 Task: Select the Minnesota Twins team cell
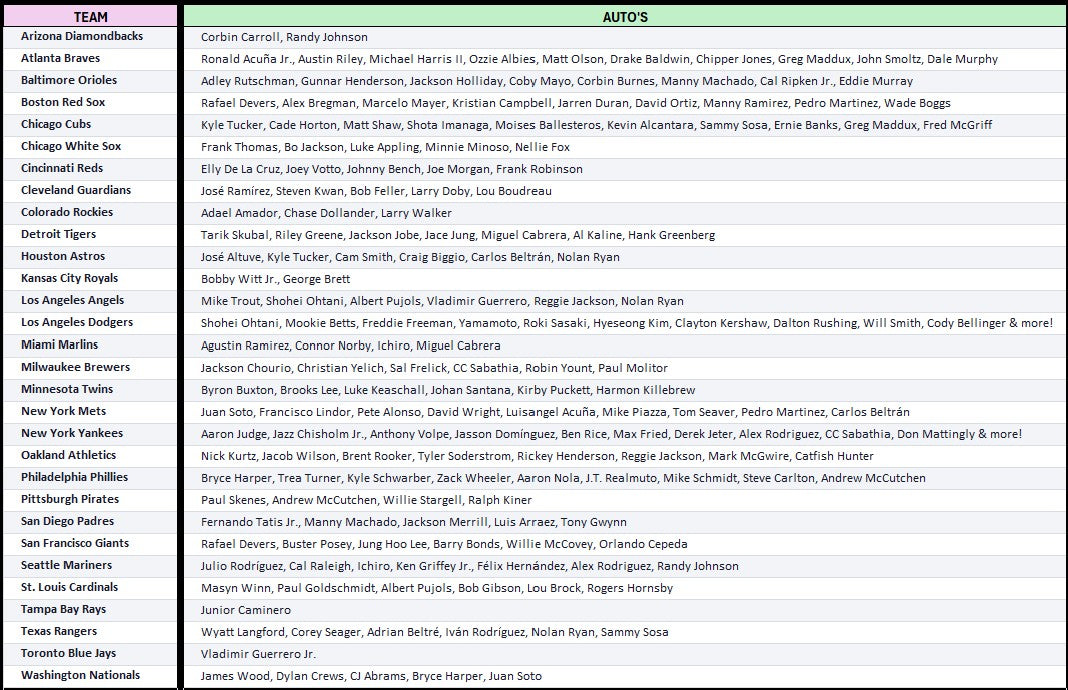(x=90, y=390)
